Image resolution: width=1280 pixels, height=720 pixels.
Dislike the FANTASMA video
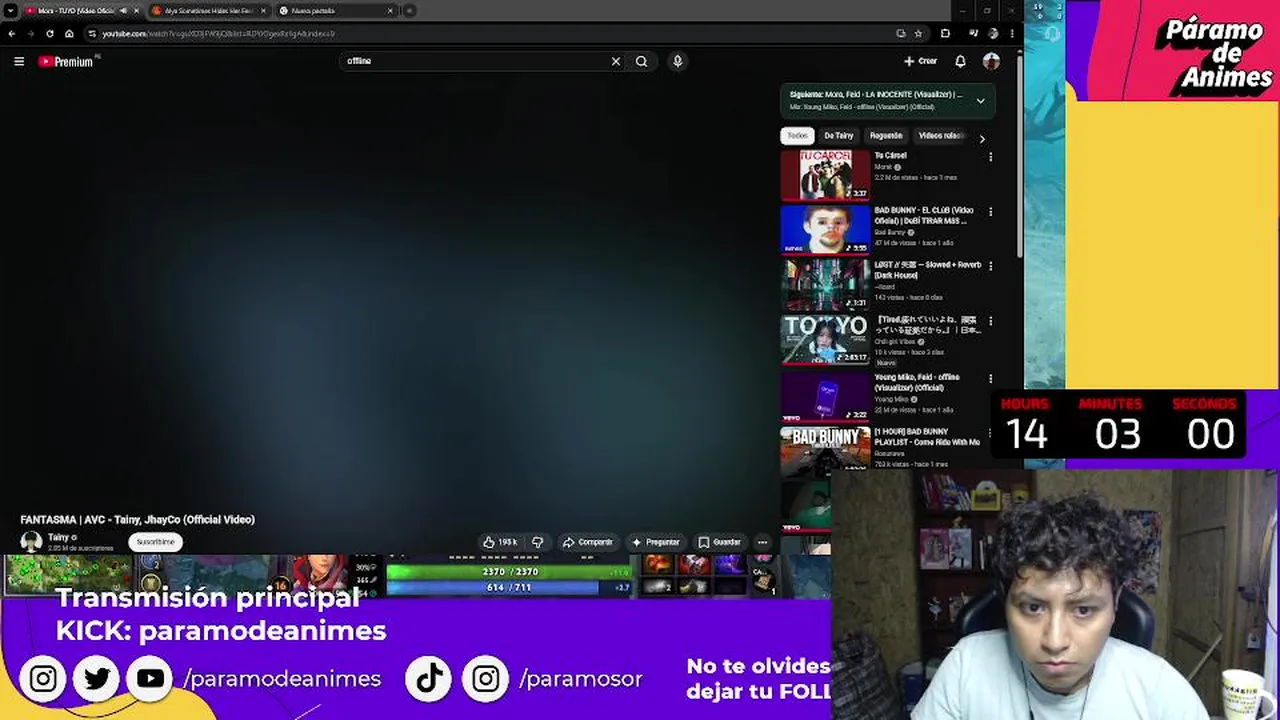(537, 542)
